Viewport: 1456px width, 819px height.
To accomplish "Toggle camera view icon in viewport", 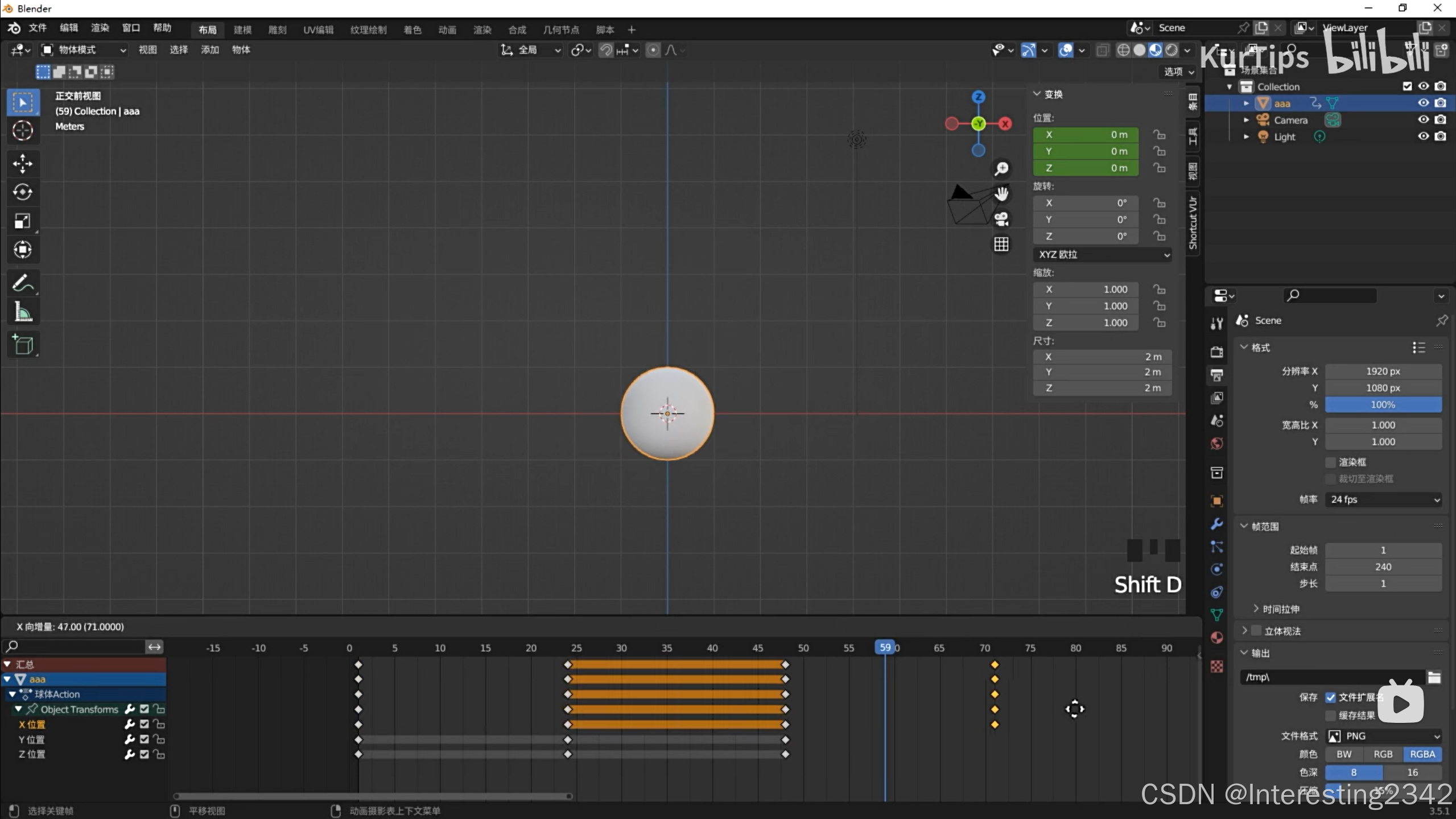I will (x=1001, y=219).
